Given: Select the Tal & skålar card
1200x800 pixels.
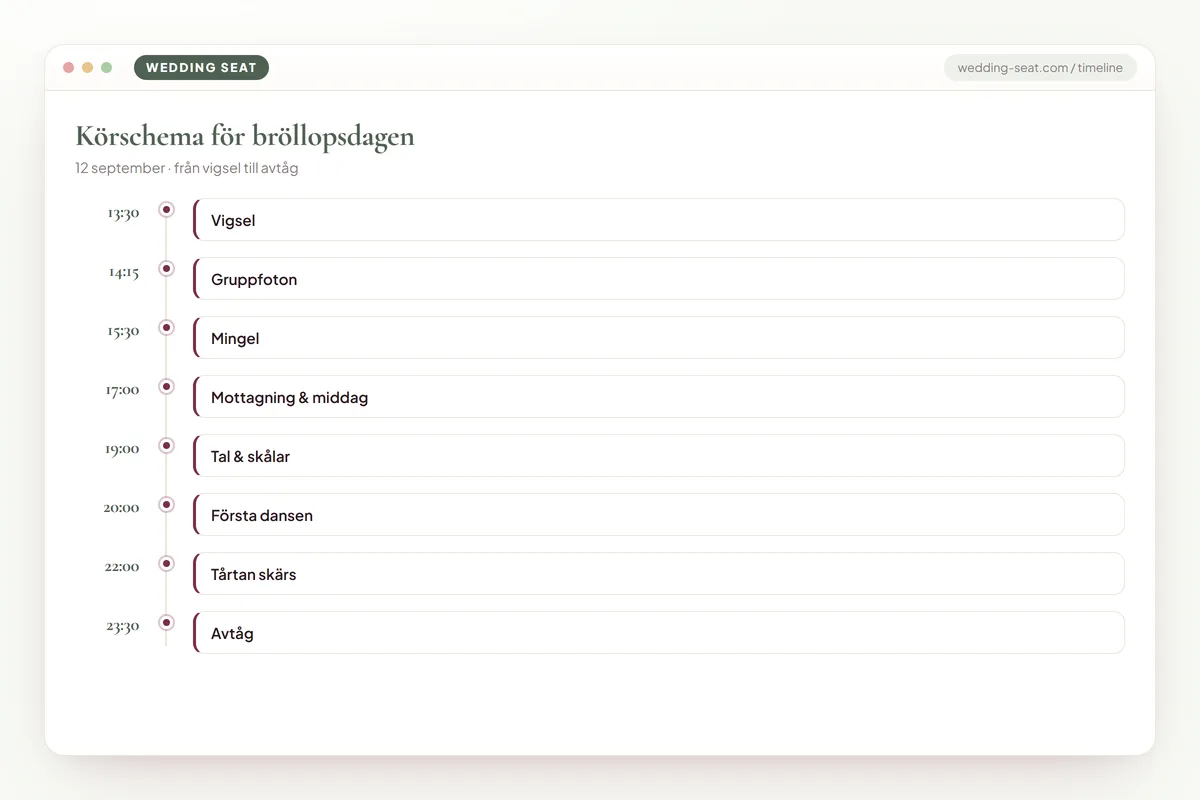Looking at the screenshot, I should [x=658, y=456].
